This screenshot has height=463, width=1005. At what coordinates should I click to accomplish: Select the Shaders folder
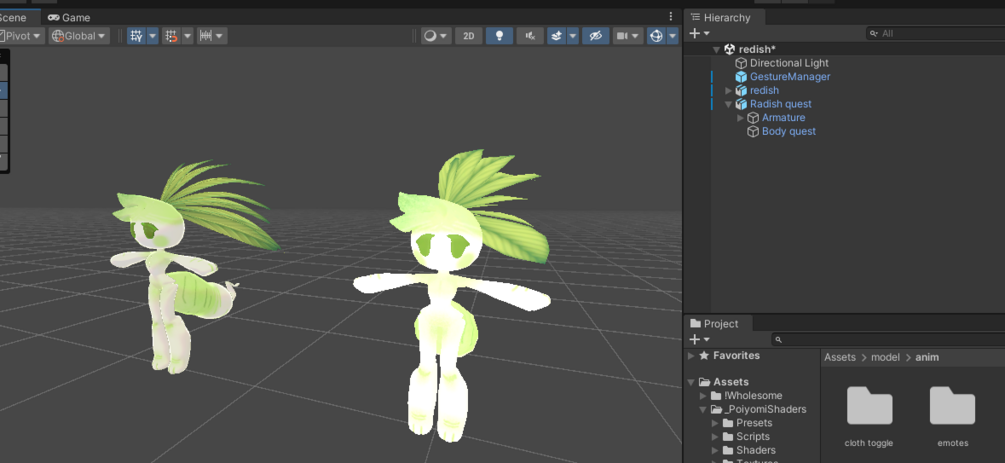756,450
